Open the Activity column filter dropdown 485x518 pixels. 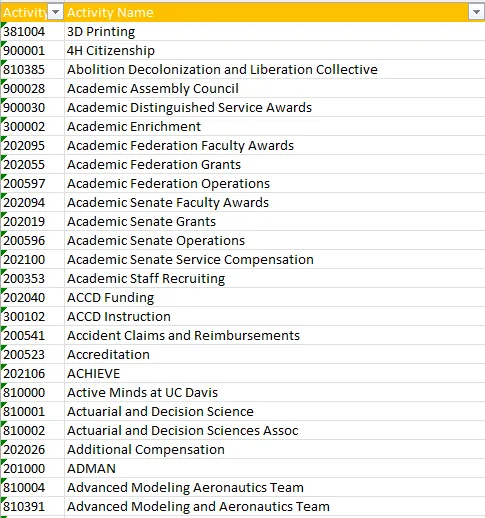point(55,13)
